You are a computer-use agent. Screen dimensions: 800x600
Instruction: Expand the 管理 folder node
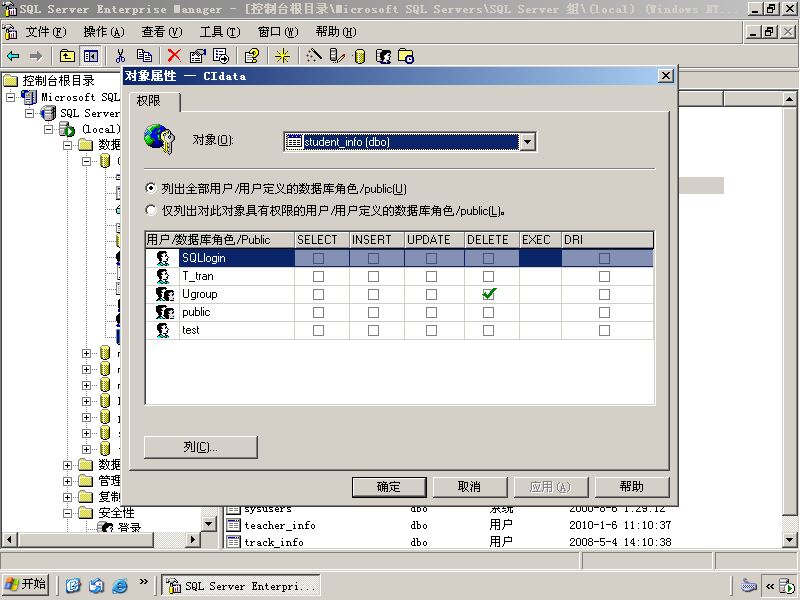pos(67,481)
